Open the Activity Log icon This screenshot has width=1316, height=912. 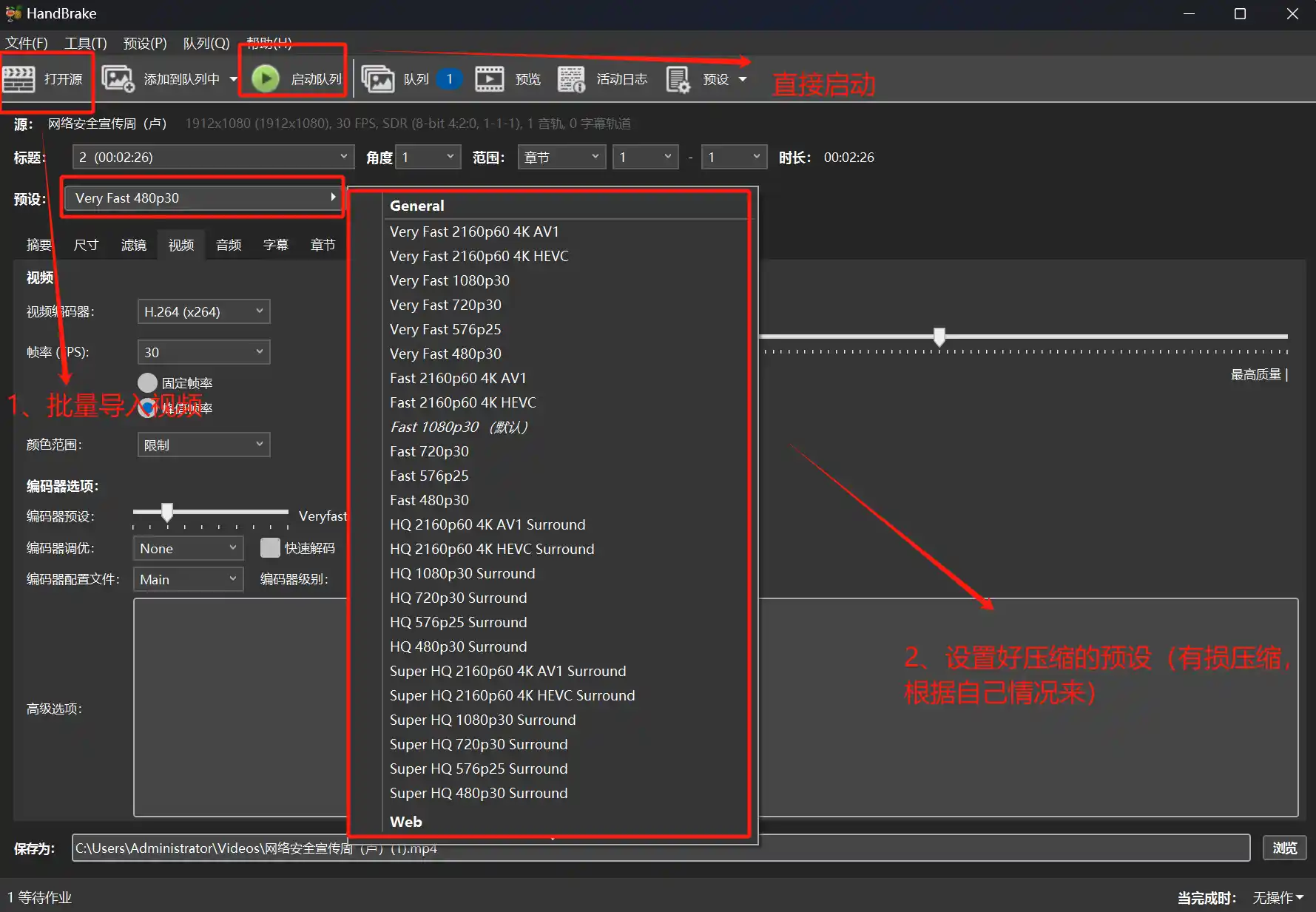[x=571, y=79]
